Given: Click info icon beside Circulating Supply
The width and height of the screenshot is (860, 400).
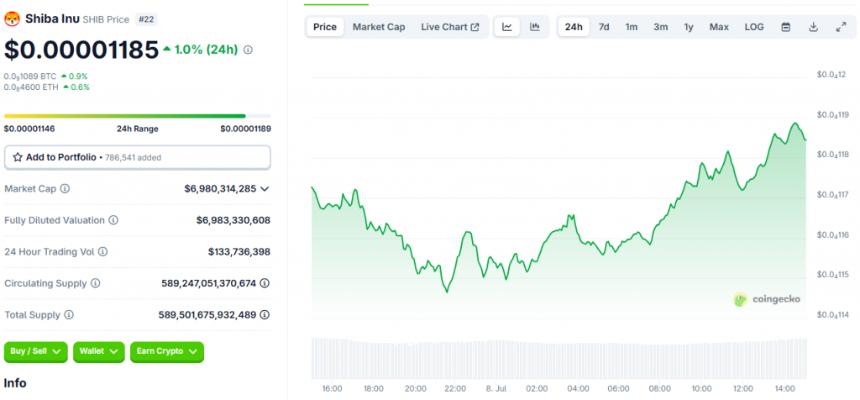Looking at the screenshot, I should tap(95, 283).
